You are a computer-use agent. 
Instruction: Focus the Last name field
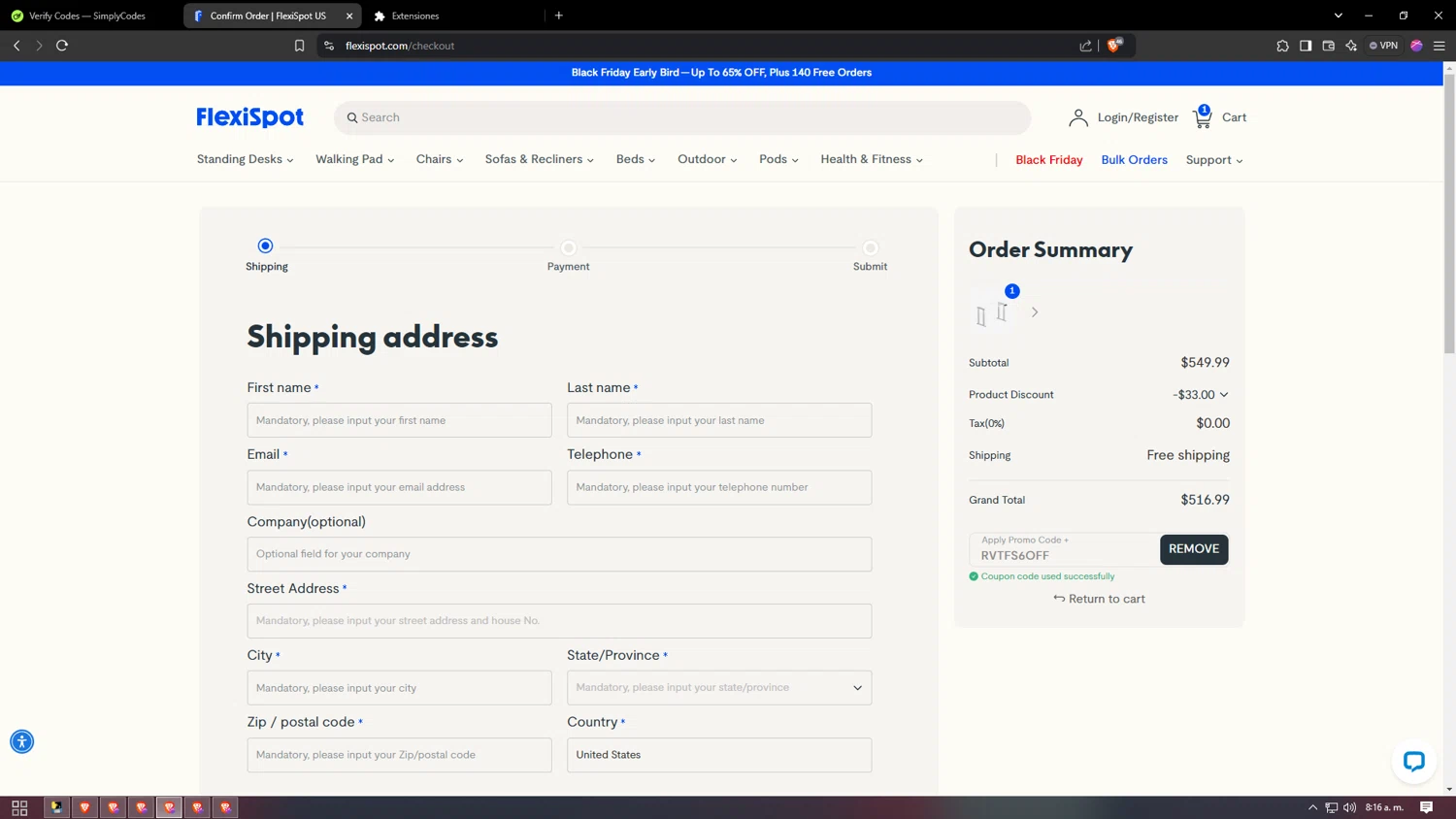[x=719, y=420]
